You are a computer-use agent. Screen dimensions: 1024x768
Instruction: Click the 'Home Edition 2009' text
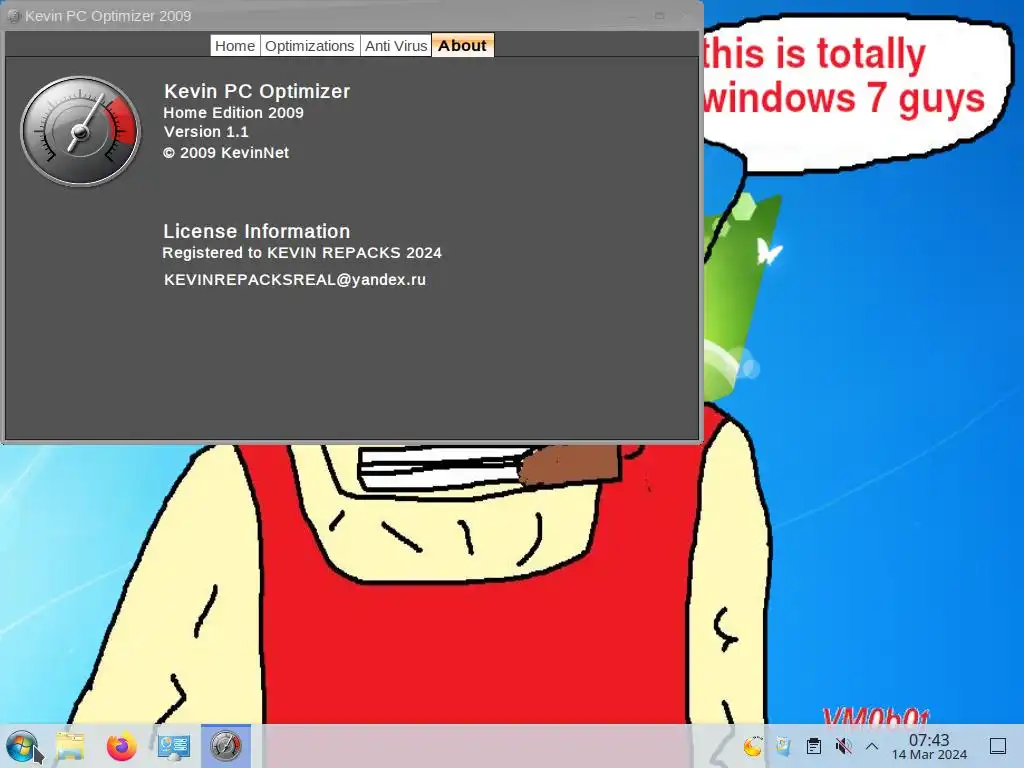pyautogui.click(x=233, y=112)
